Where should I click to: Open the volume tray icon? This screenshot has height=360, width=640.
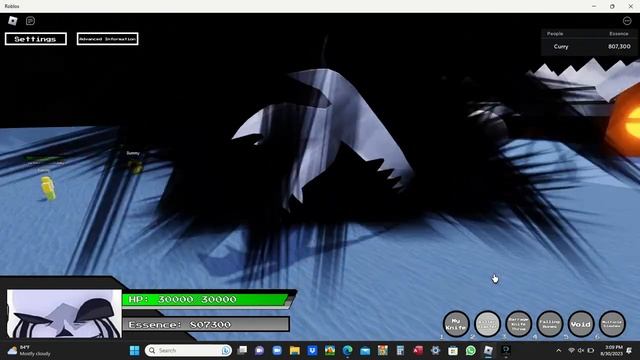coord(581,350)
